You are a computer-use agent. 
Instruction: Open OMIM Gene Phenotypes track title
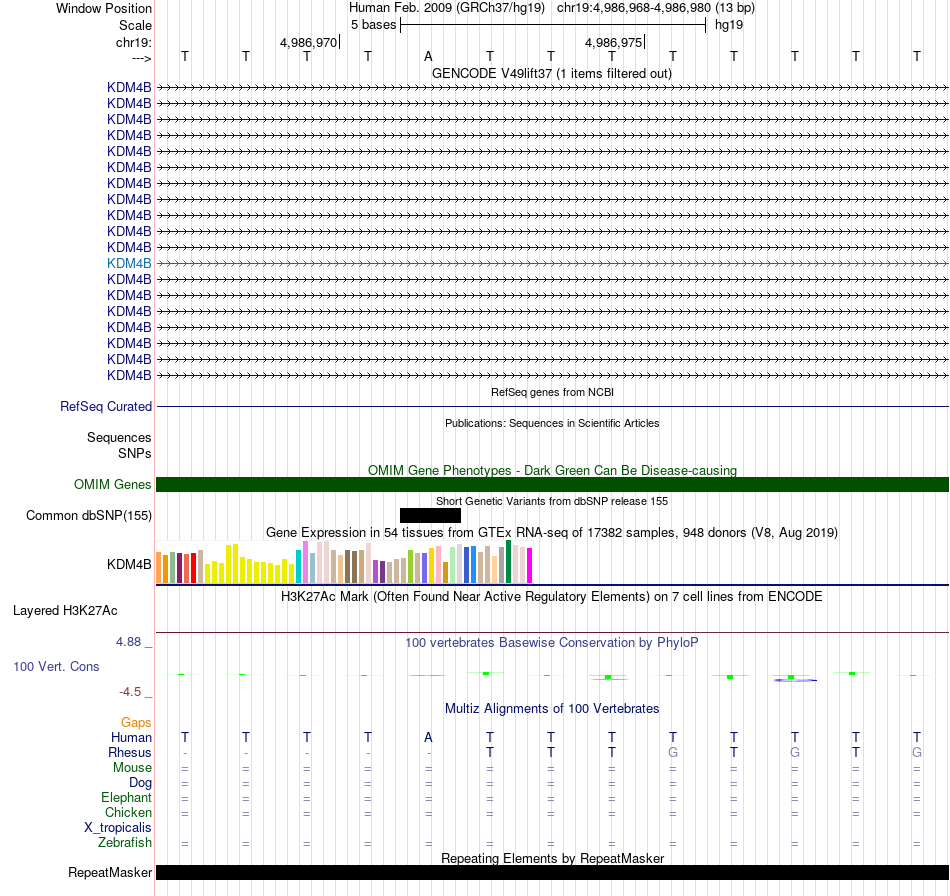(552, 470)
